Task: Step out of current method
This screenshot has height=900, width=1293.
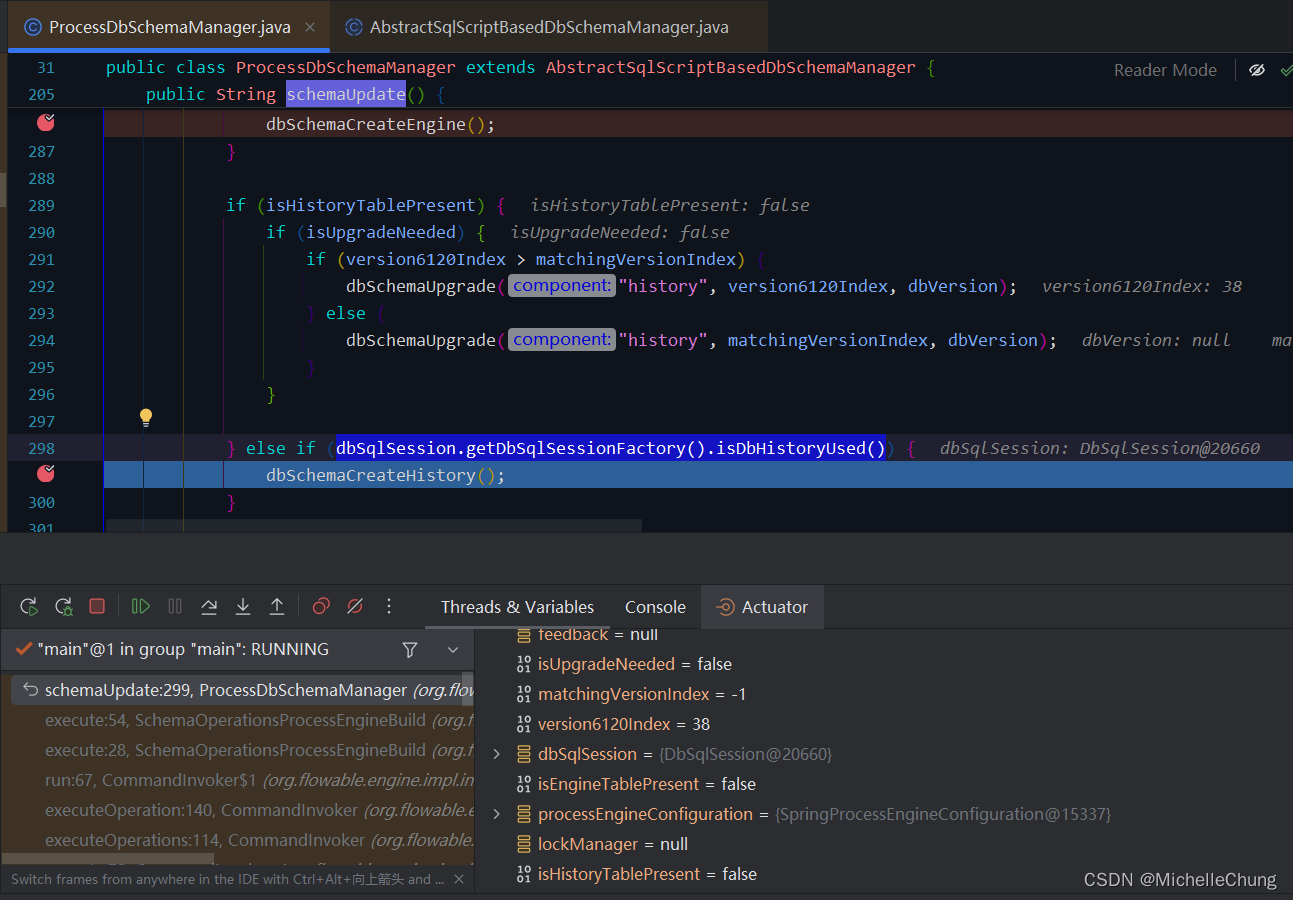Action: pos(277,606)
